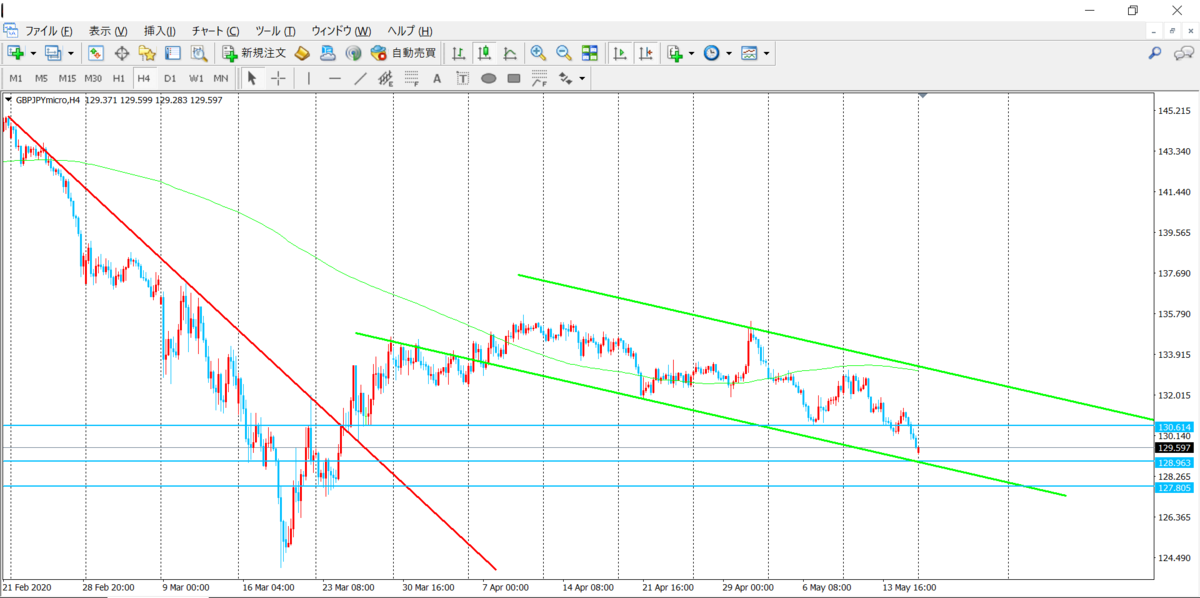Screen dimensions: 1200x598
Task: Switch timeframe to H1
Action: point(119,78)
